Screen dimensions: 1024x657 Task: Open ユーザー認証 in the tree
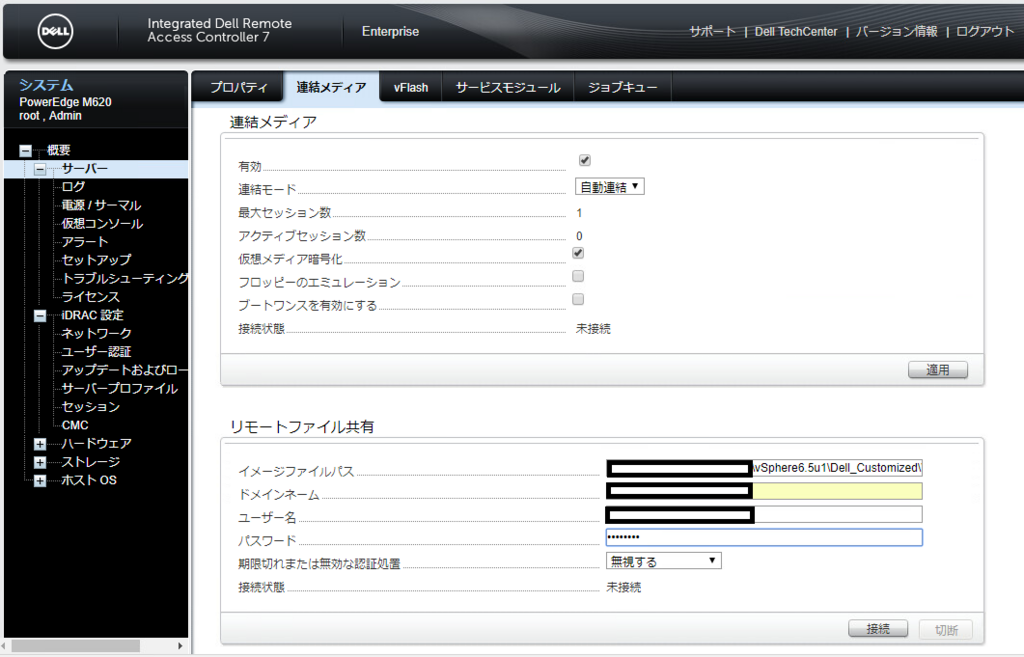tap(96, 351)
